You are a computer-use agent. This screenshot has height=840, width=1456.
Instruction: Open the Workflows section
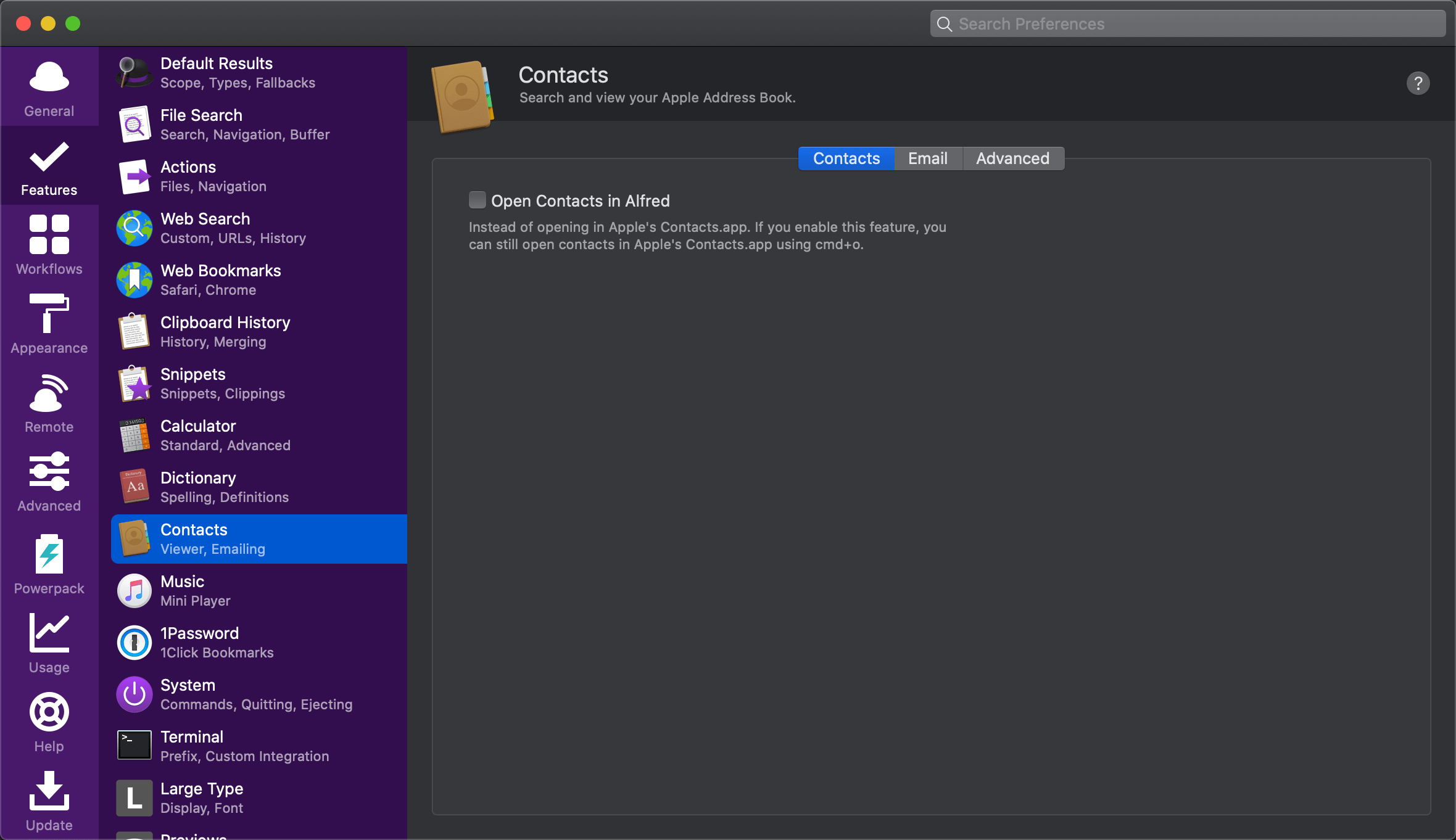pyautogui.click(x=49, y=245)
